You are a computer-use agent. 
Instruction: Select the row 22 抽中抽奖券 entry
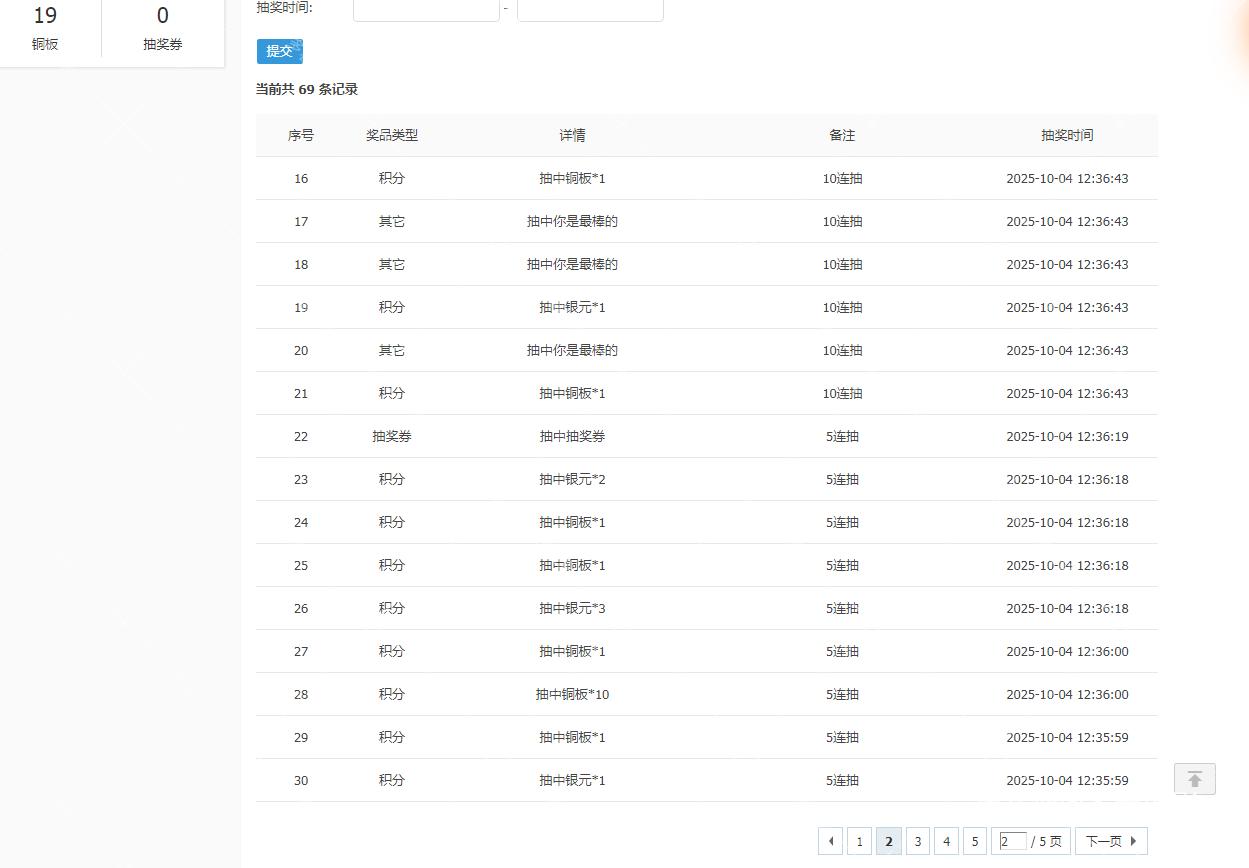click(572, 436)
